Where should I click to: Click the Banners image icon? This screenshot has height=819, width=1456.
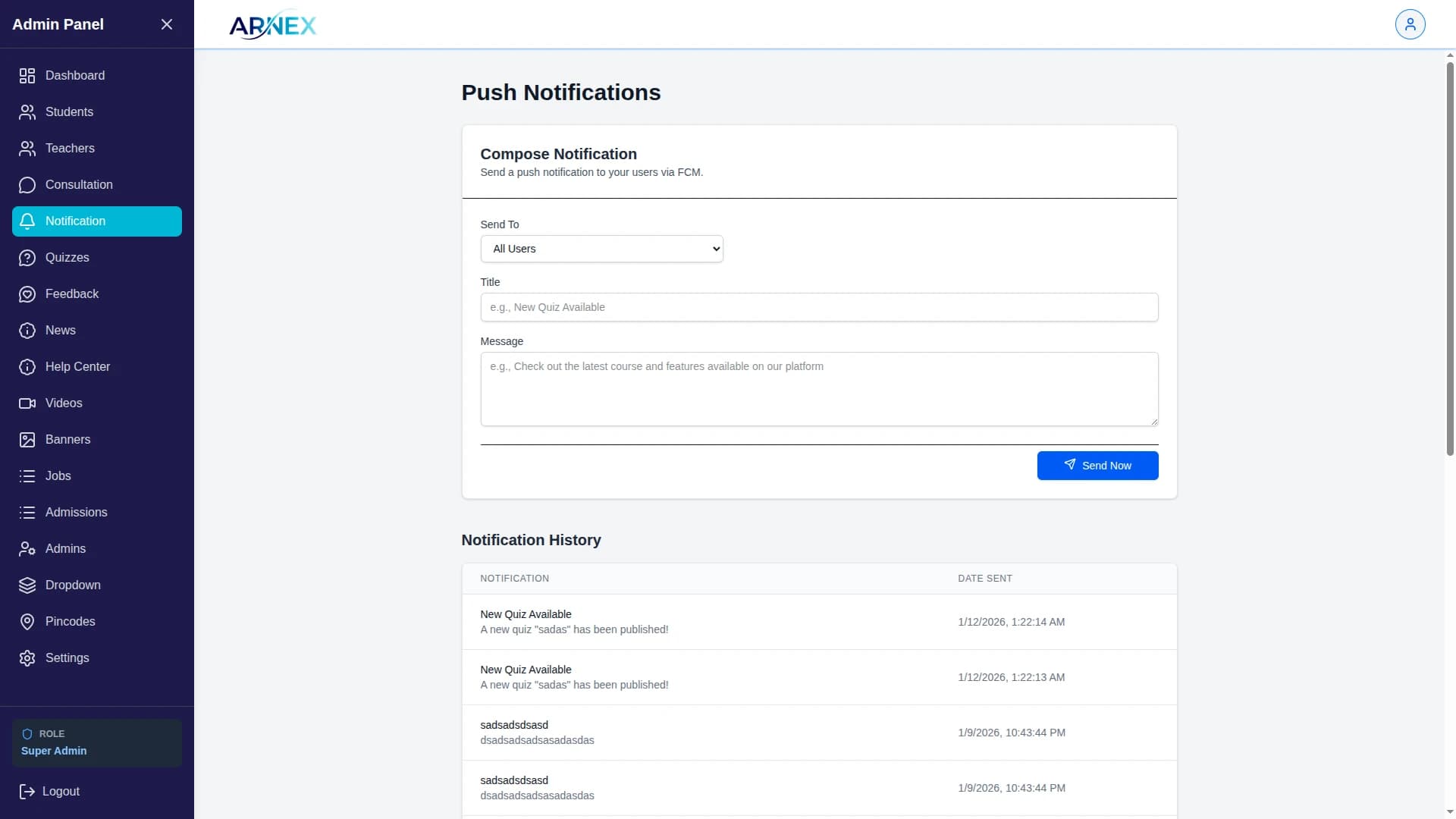(27, 440)
